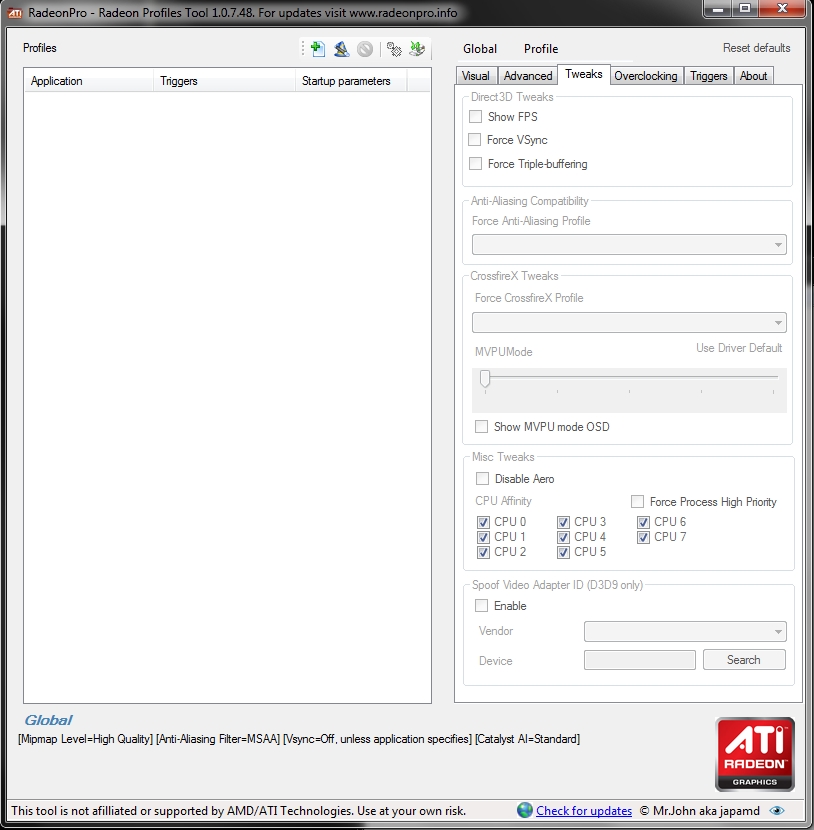814x830 pixels.
Task: Maximize the RadeonPro window
Action: pos(745,9)
